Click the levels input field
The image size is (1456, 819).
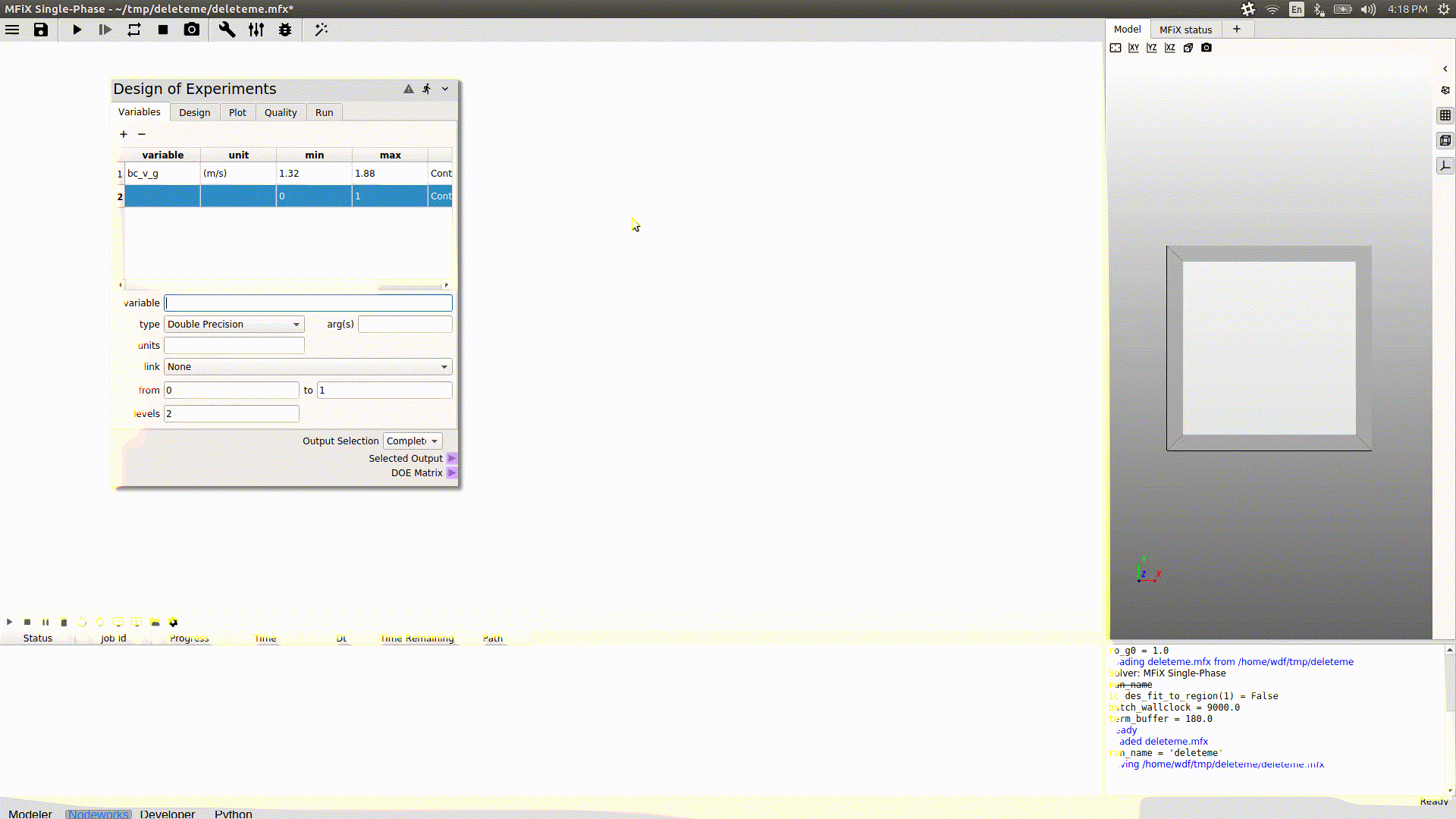click(231, 413)
